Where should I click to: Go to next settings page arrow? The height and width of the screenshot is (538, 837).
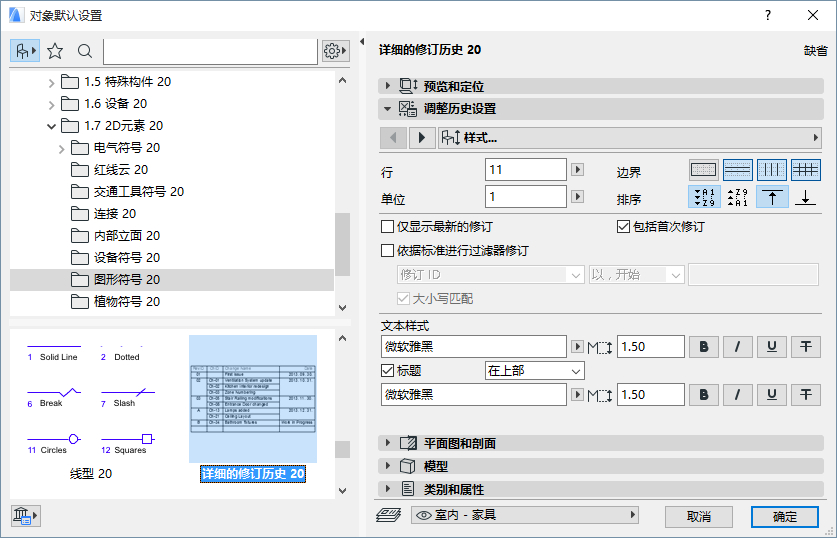tap(422, 138)
